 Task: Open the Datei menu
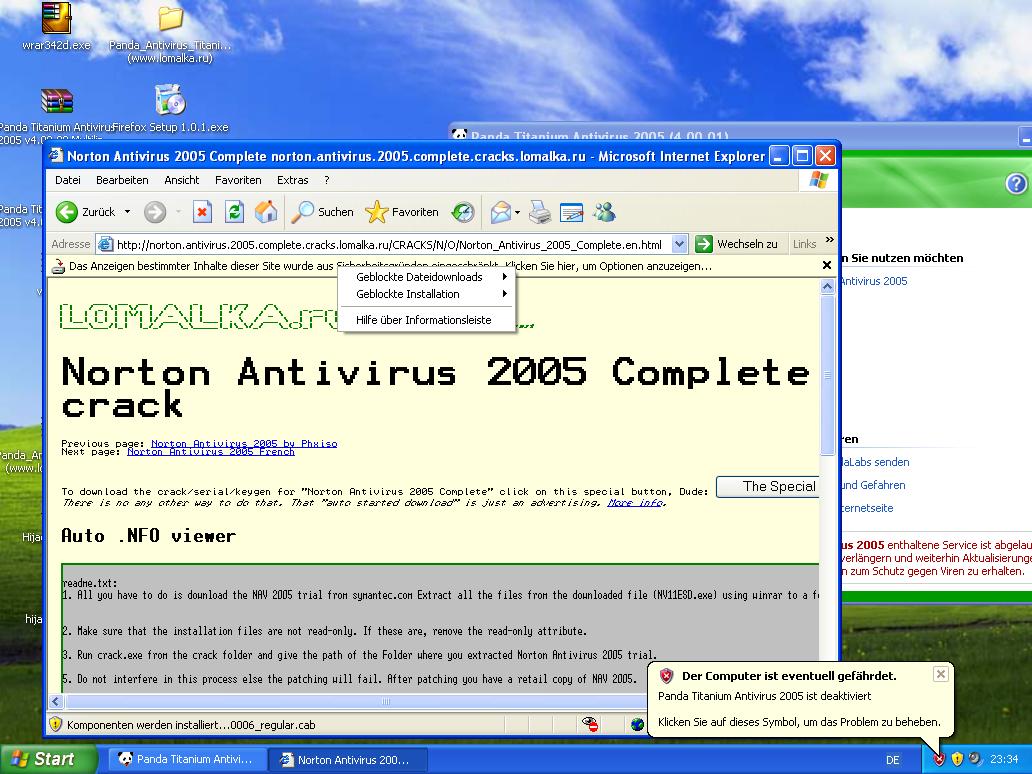(68, 180)
